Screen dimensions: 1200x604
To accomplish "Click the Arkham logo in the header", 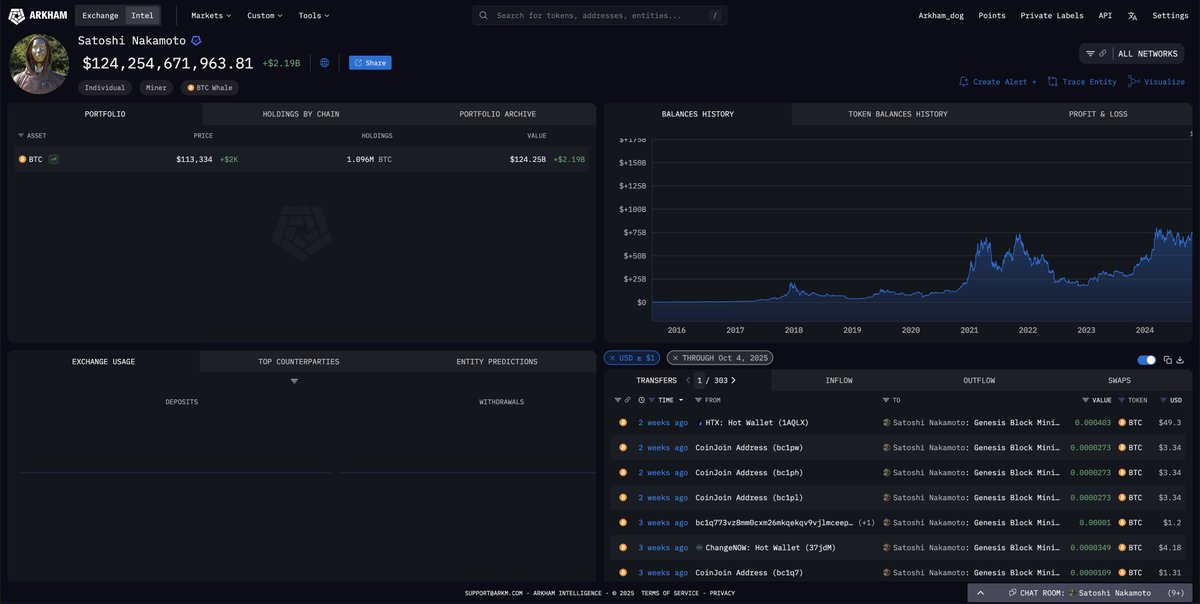I will click(x=39, y=15).
